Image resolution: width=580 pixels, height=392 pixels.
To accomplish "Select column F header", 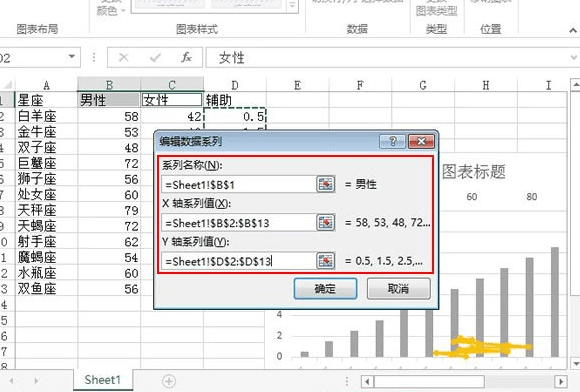I will pyautogui.click(x=360, y=85).
